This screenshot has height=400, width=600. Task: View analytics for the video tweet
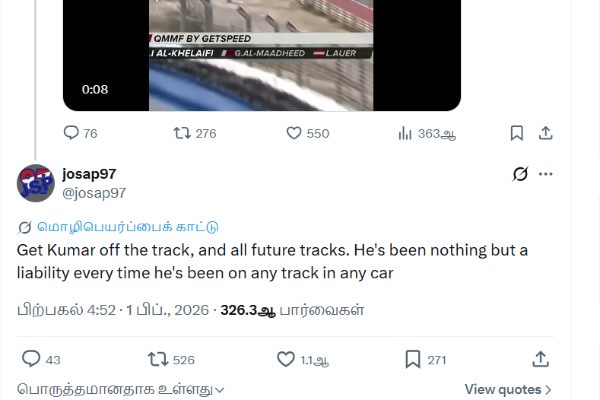pyautogui.click(x=406, y=133)
